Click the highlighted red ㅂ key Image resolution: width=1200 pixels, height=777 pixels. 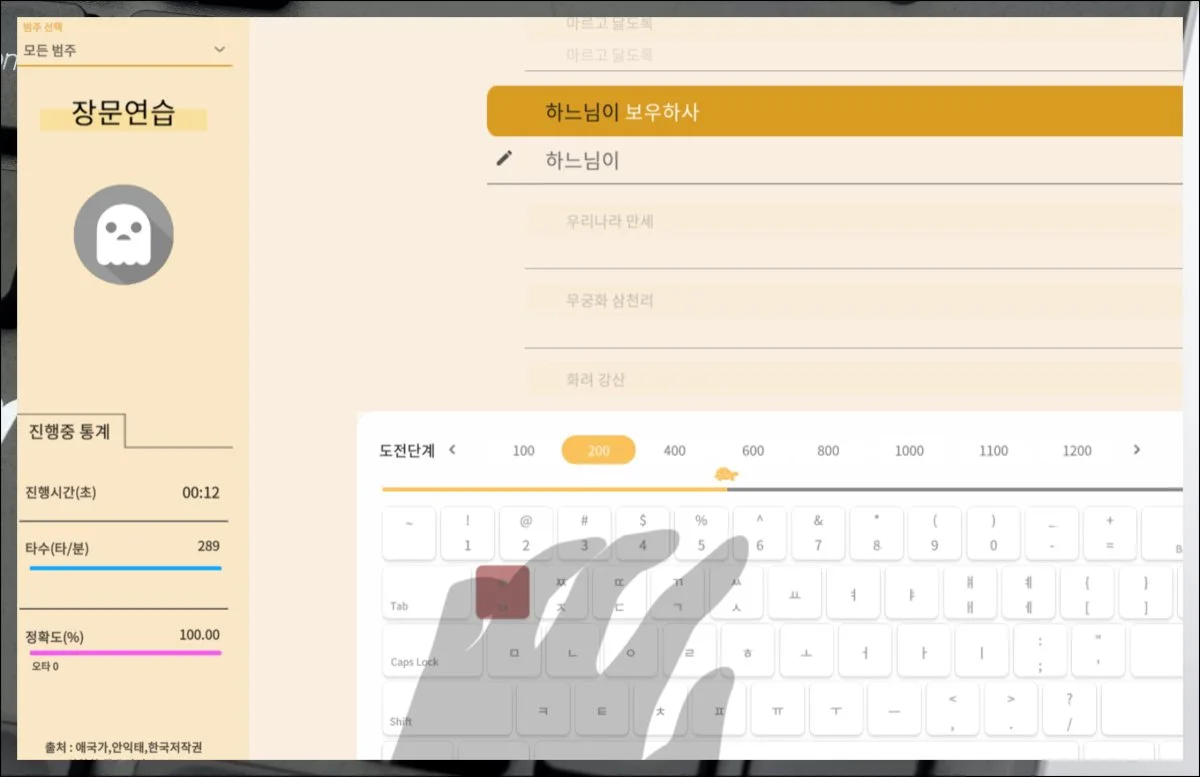[x=501, y=592]
